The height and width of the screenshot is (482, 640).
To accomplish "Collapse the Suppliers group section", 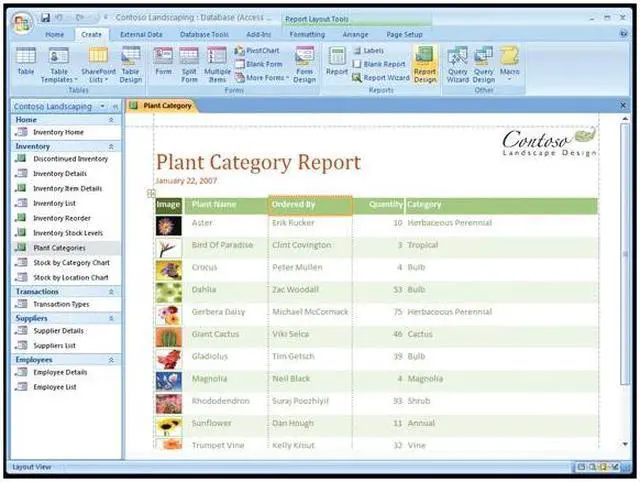I will click(x=111, y=318).
